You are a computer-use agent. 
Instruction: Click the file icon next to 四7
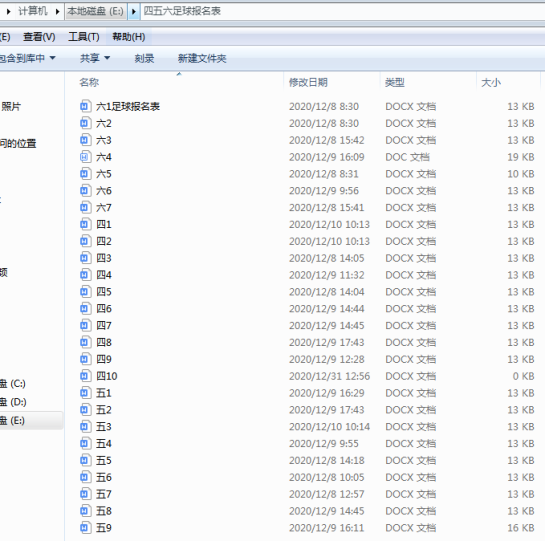85,325
